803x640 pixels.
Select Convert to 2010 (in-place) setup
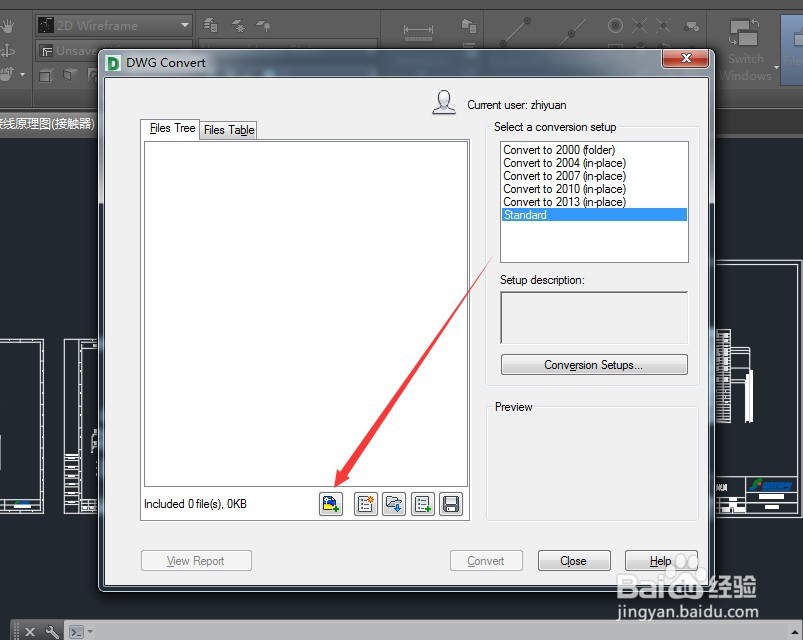coord(594,189)
